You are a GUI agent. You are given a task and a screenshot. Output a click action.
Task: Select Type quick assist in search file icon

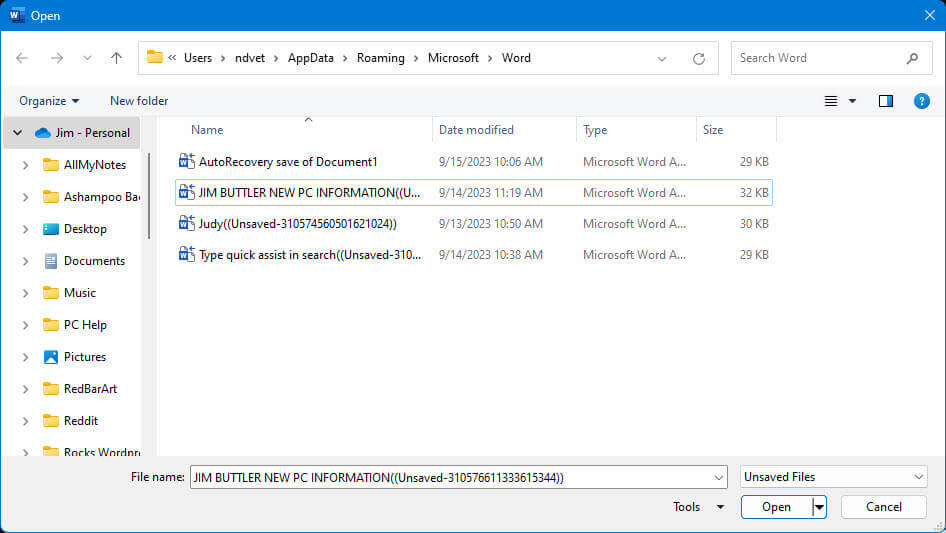click(186, 254)
